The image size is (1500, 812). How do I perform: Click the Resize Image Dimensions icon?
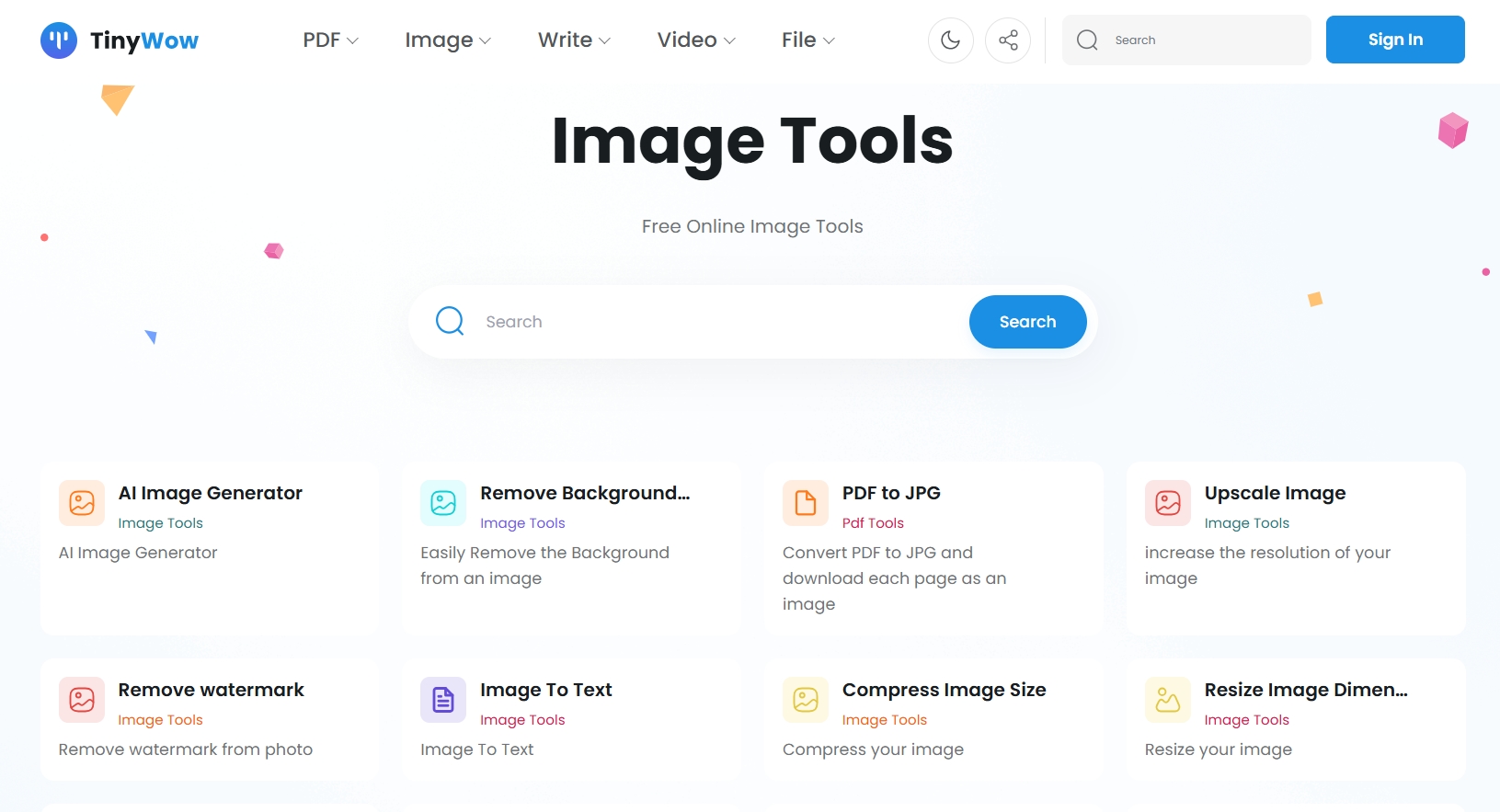[1168, 700]
